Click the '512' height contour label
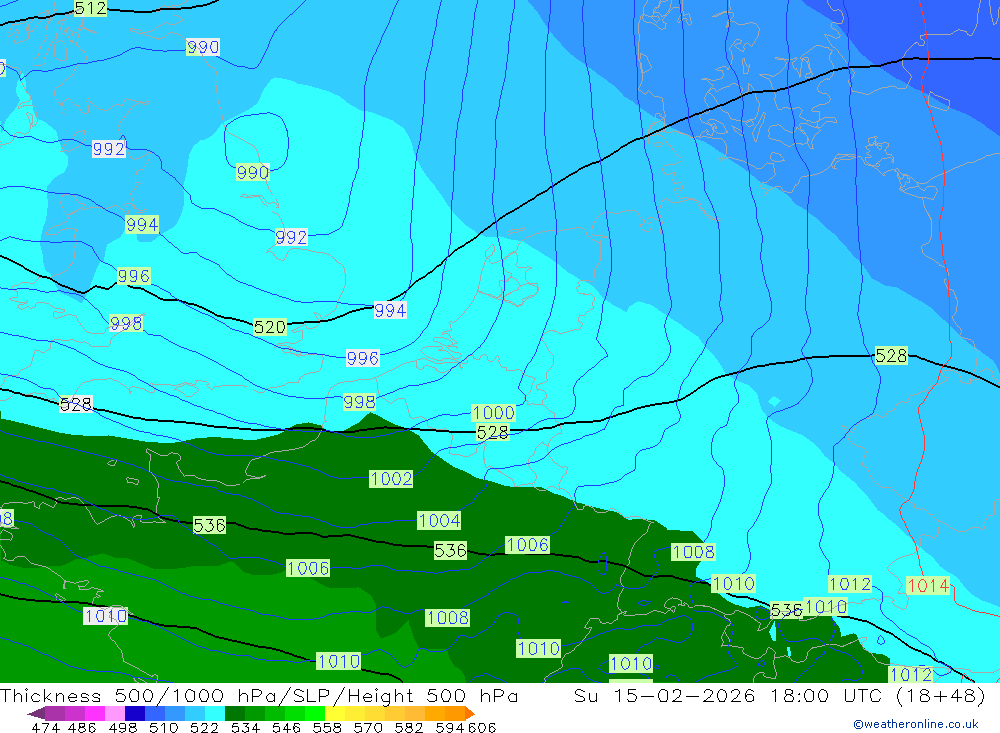This screenshot has height=733, width=1000. click(x=91, y=8)
